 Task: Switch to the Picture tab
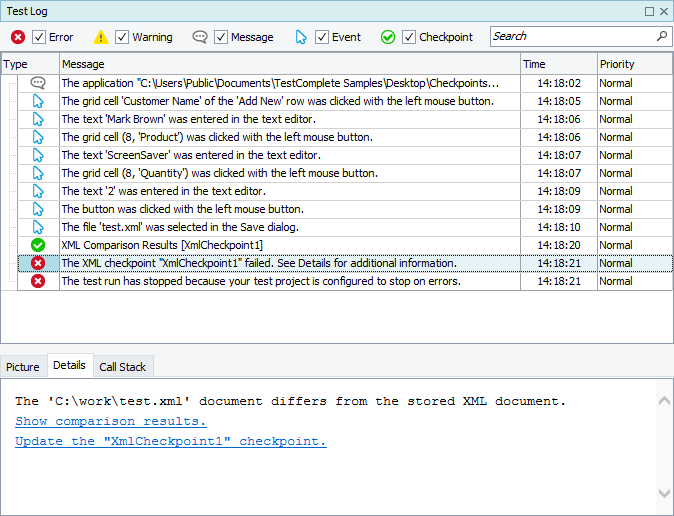tap(23, 367)
